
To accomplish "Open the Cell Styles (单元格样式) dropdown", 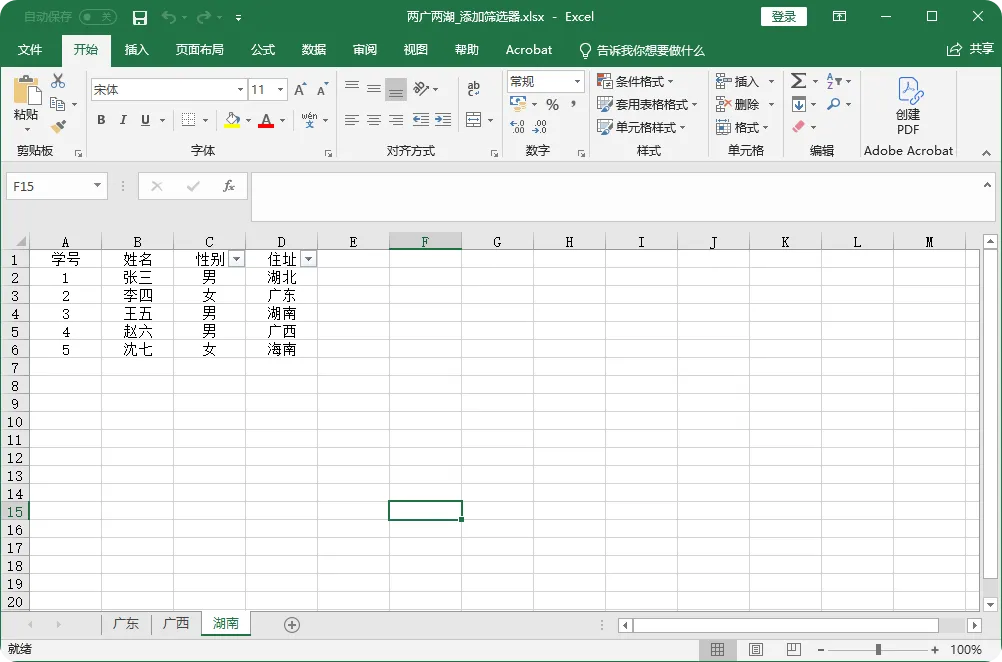I will click(642, 127).
